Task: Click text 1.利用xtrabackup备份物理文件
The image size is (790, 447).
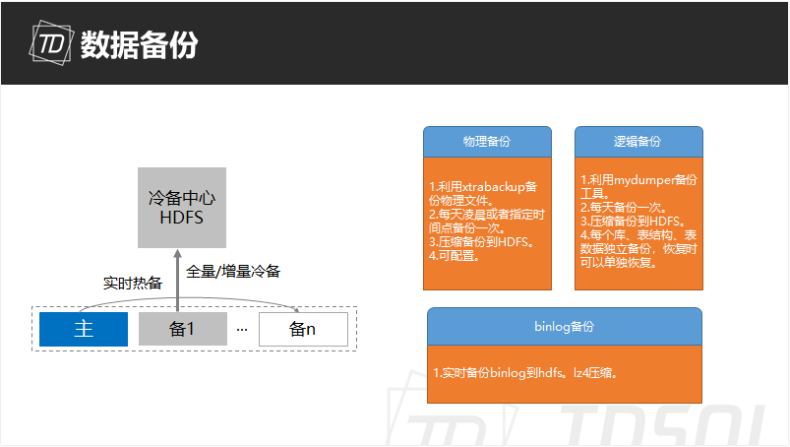Action: 483,194
